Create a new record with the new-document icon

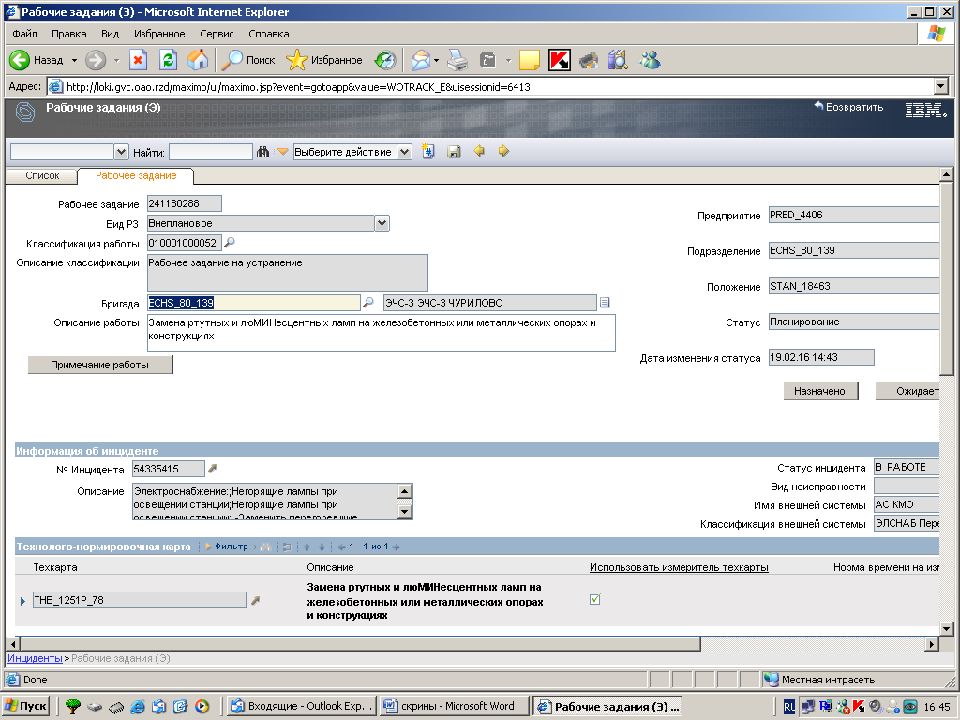(x=428, y=151)
